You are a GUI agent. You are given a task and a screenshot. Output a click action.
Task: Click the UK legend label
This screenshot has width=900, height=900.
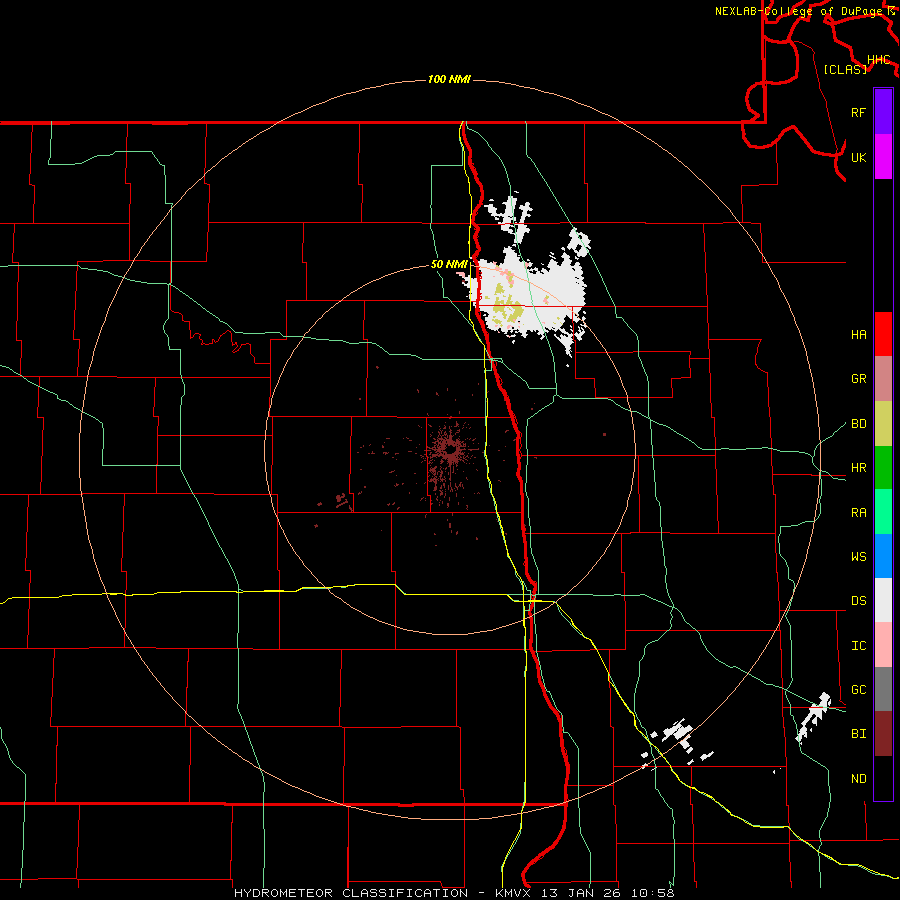tap(858, 157)
